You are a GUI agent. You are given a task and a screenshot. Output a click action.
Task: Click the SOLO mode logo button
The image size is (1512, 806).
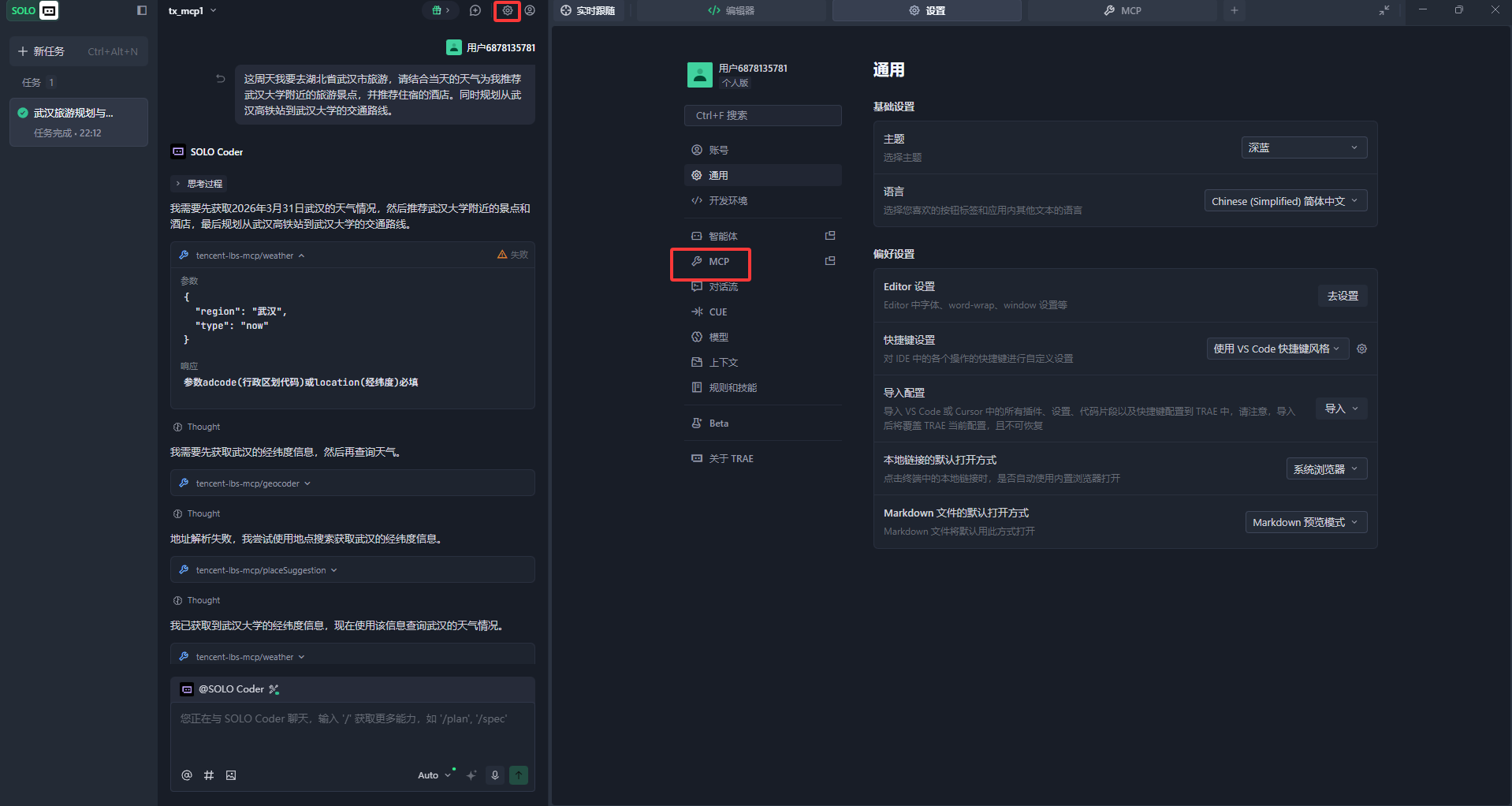[34, 10]
